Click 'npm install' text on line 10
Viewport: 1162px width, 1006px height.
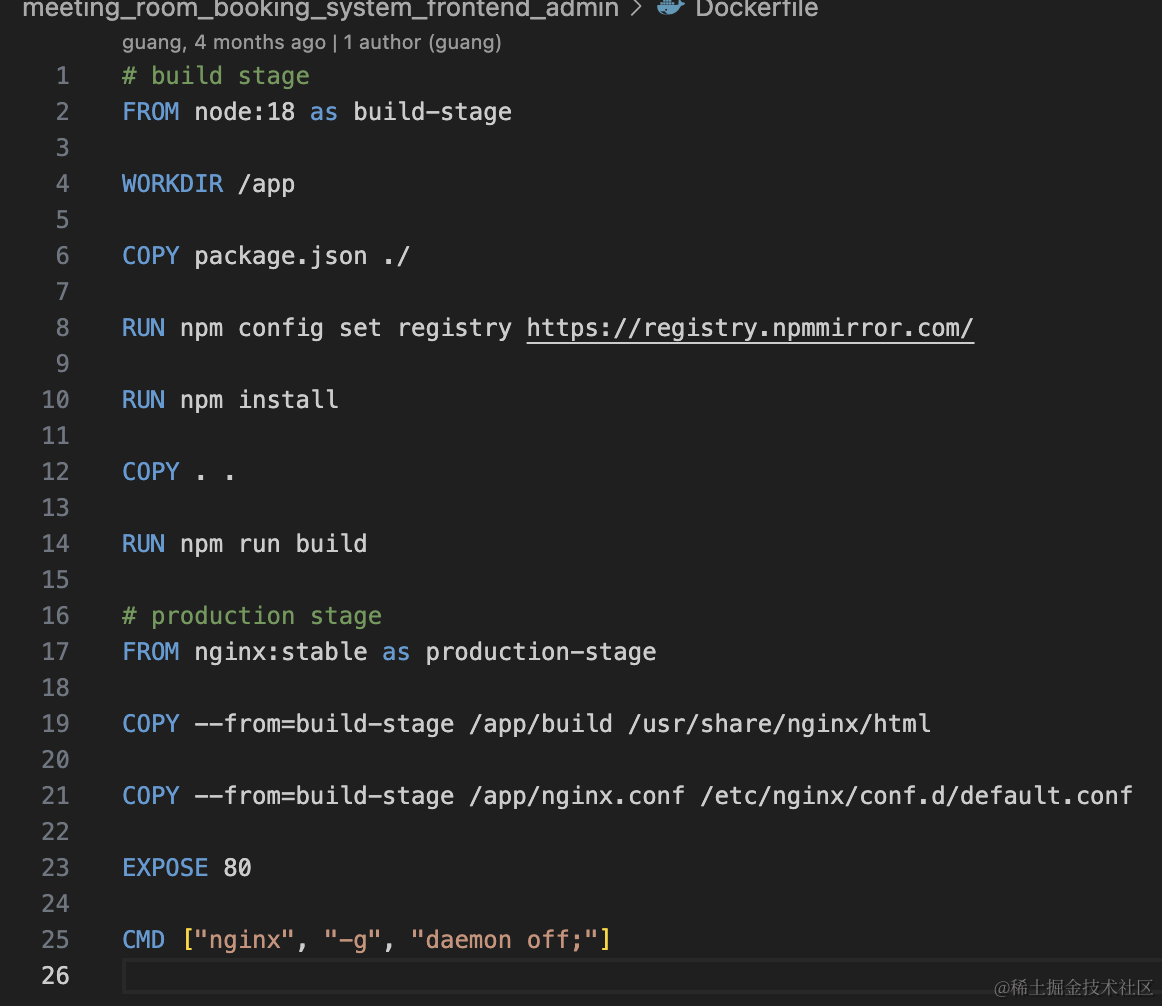pos(259,400)
